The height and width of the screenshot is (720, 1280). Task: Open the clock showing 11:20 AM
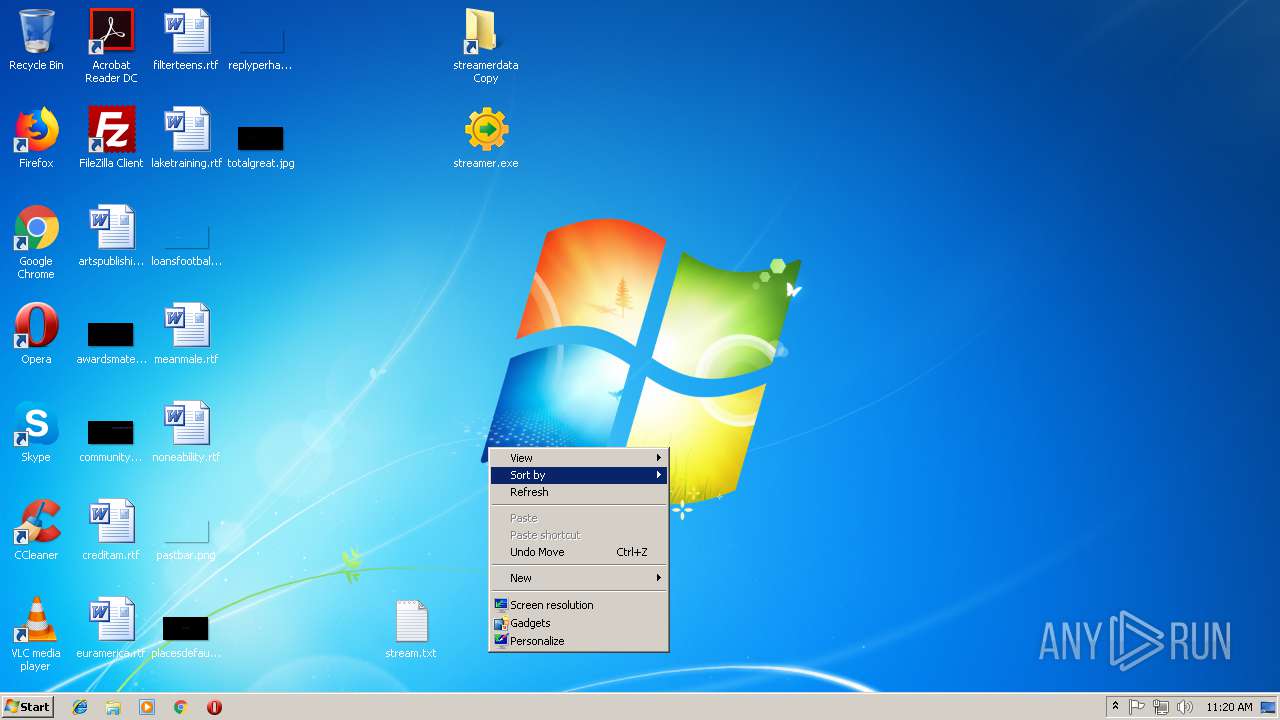[x=1229, y=707]
